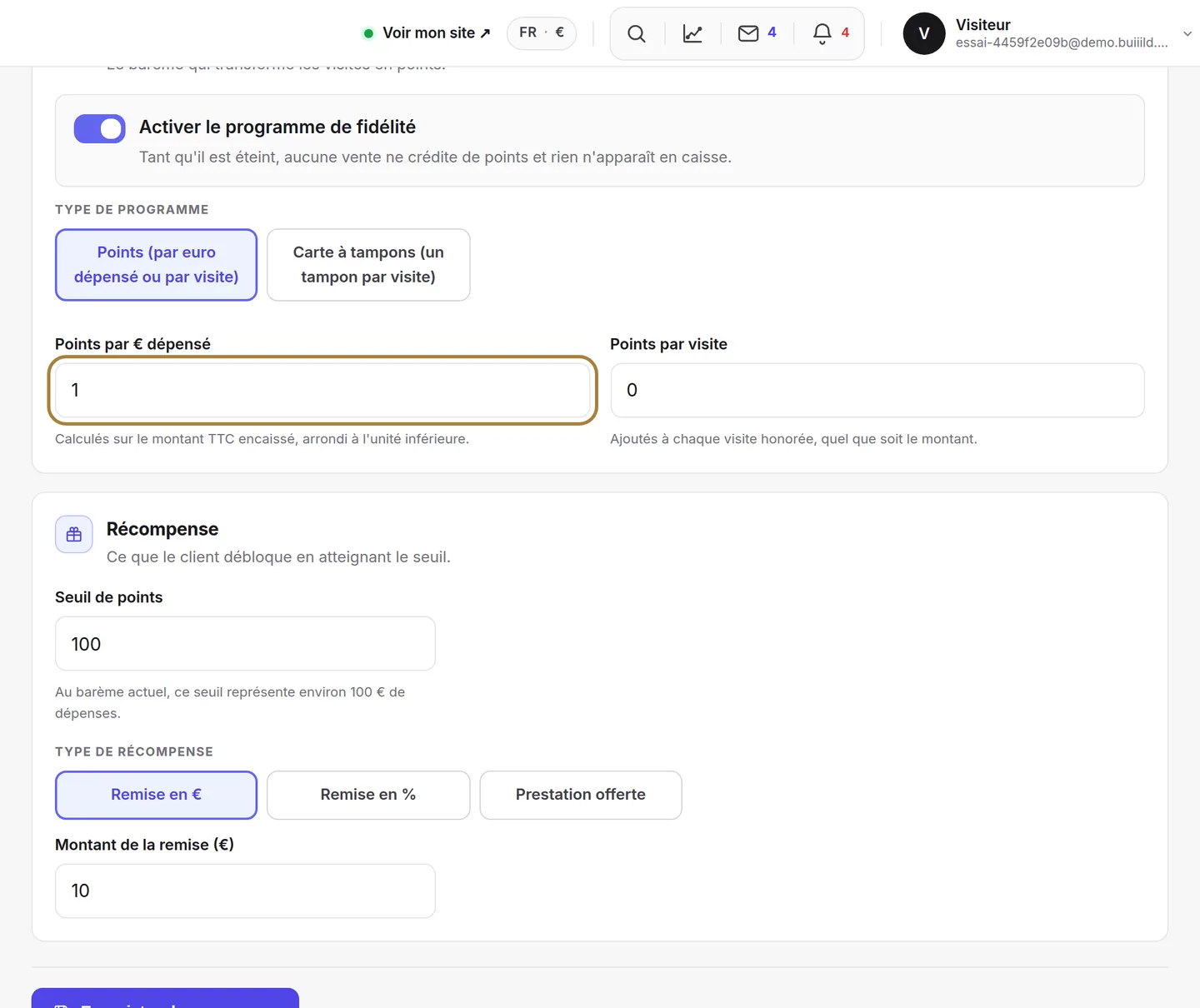Focus the Montant de la remise field

245,891
